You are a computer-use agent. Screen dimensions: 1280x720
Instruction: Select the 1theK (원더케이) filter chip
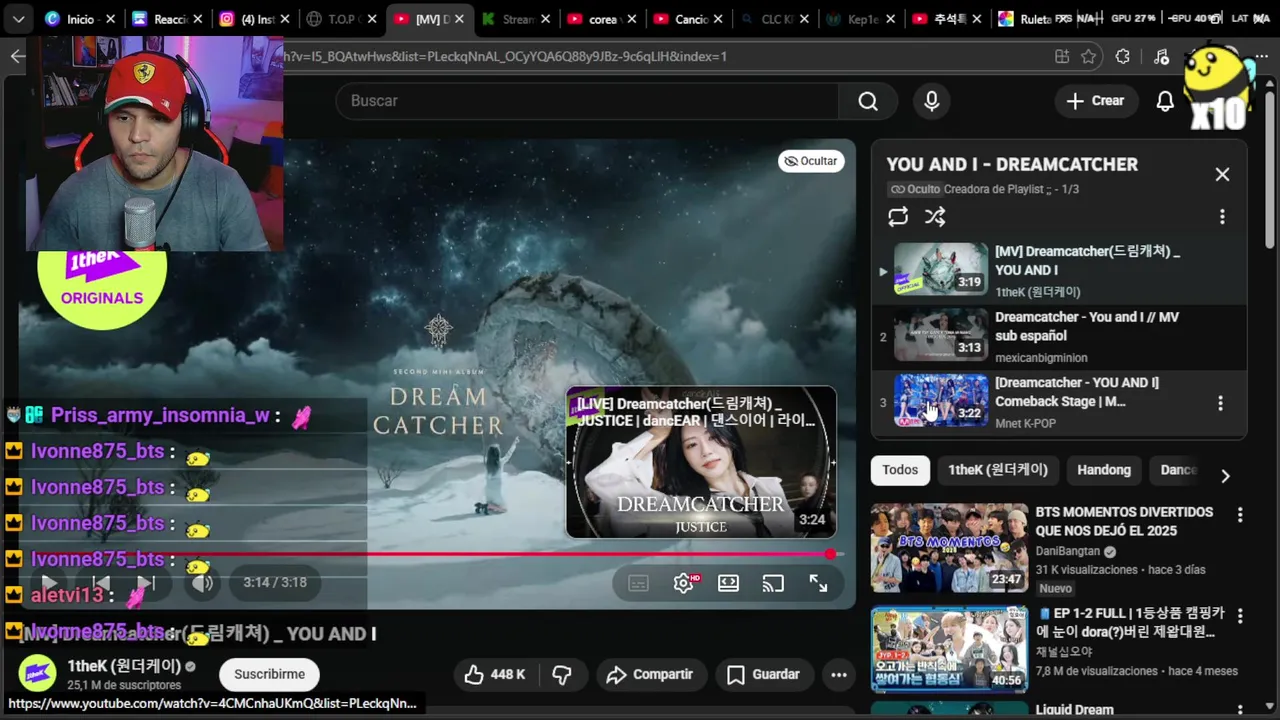998,470
